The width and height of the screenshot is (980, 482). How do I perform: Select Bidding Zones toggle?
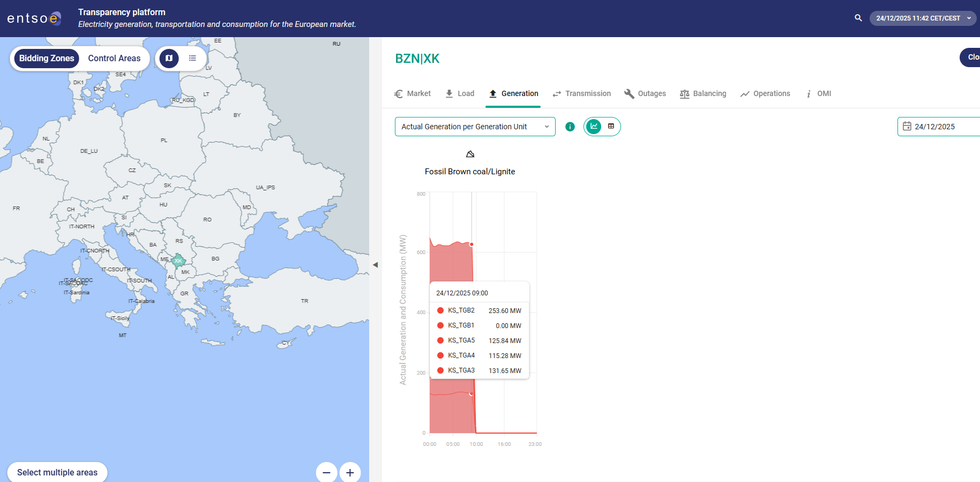pyautogui.click(x=48, y=58)
